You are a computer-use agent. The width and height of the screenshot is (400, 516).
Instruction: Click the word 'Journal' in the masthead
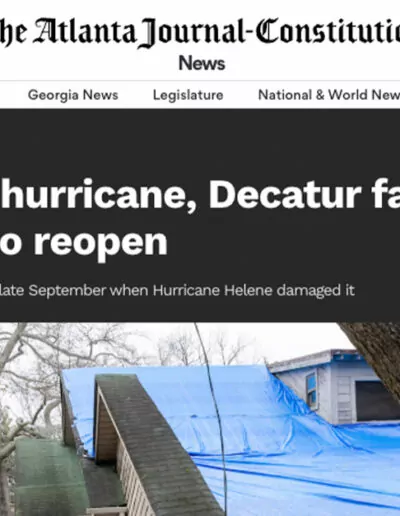tap(192, 32)
